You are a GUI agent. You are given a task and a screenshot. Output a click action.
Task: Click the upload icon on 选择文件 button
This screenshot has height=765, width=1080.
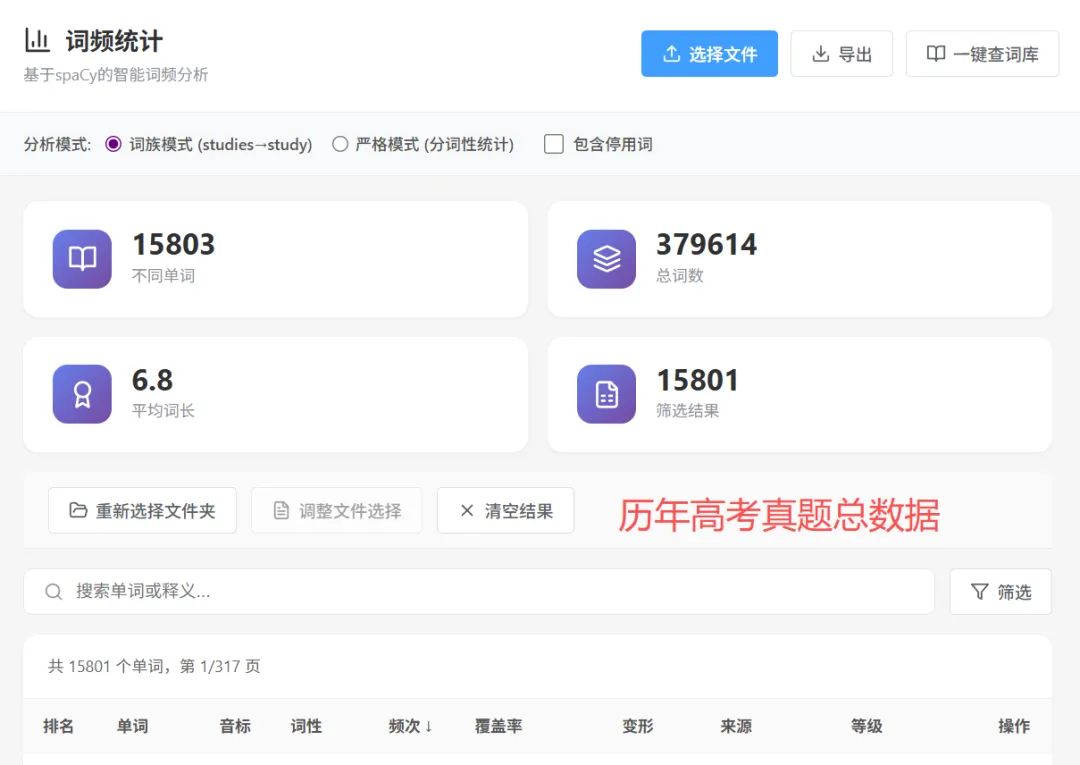pos(671,53)
